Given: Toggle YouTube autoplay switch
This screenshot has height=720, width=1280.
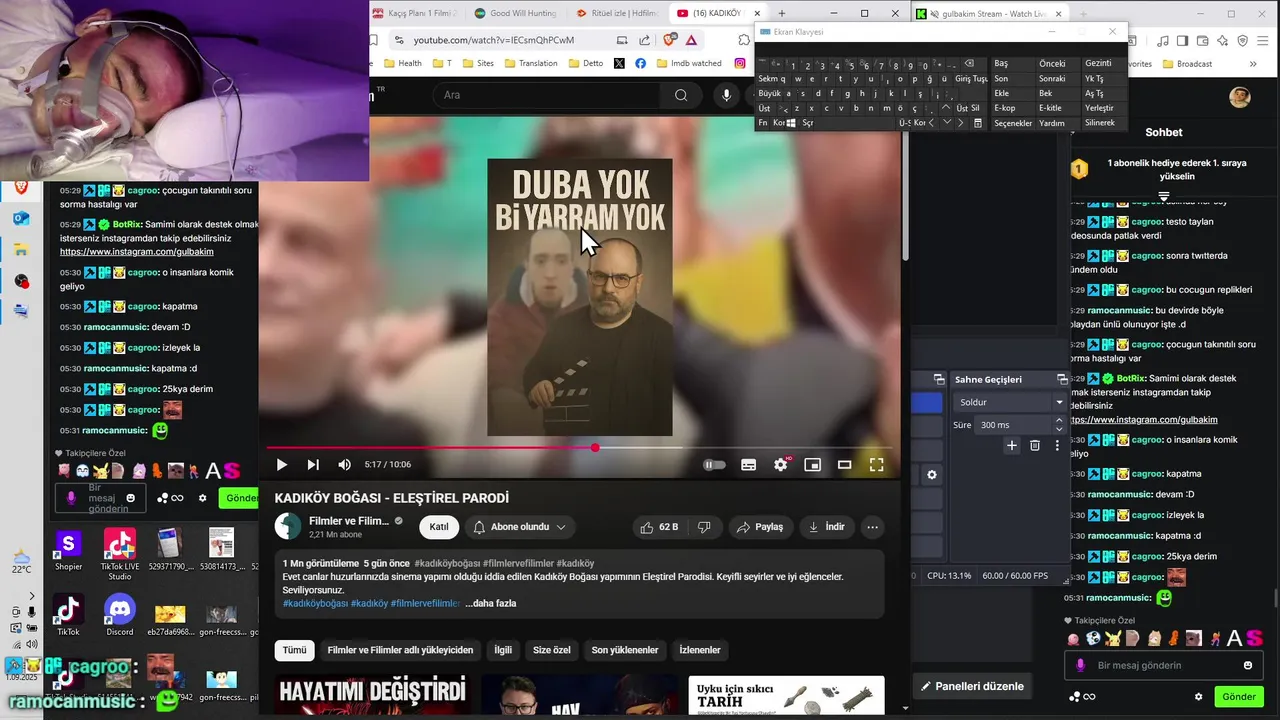Looking at the screenshot, I should (x=714, y=464).
